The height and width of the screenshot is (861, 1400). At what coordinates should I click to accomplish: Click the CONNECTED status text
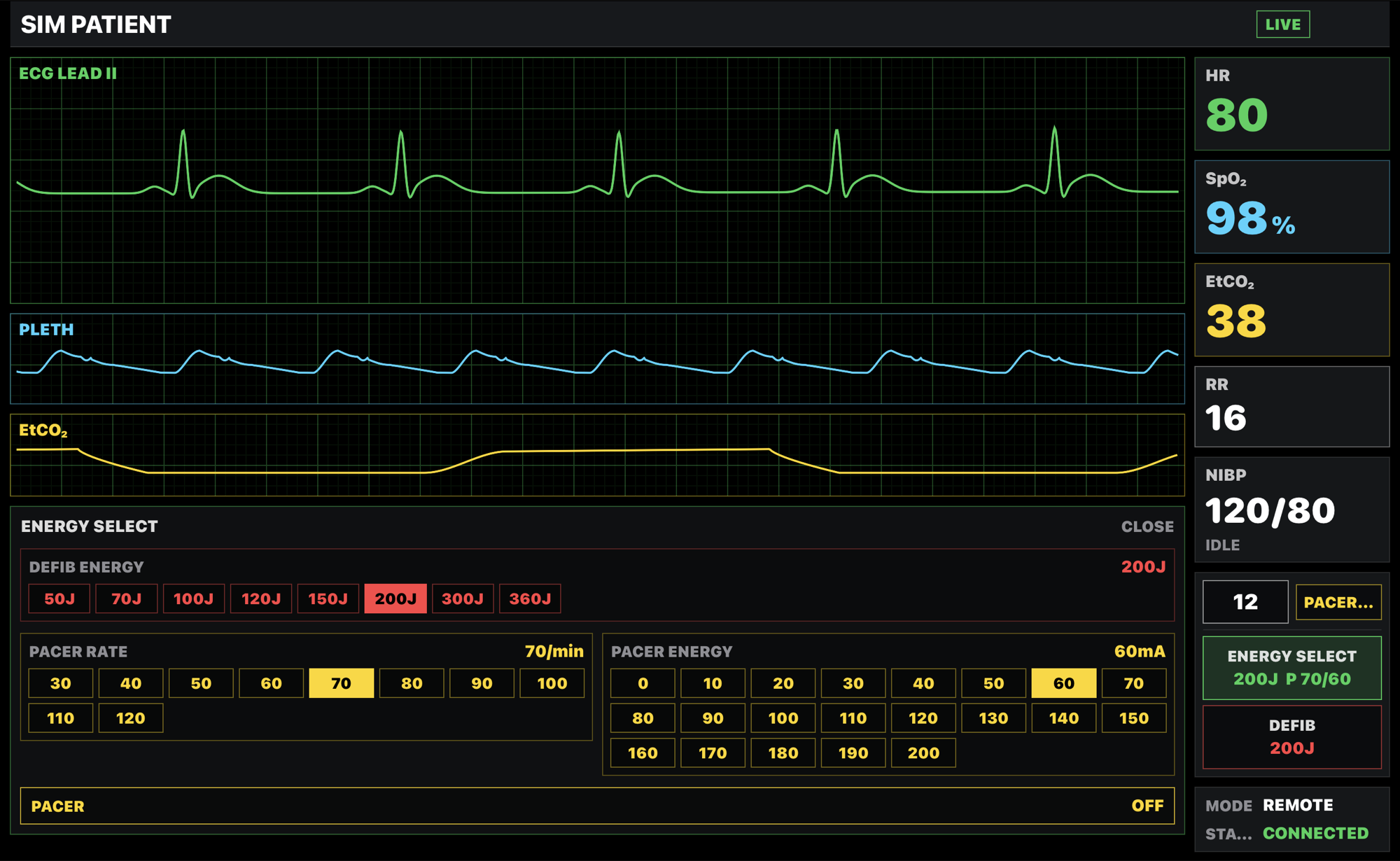point(1315,833)
